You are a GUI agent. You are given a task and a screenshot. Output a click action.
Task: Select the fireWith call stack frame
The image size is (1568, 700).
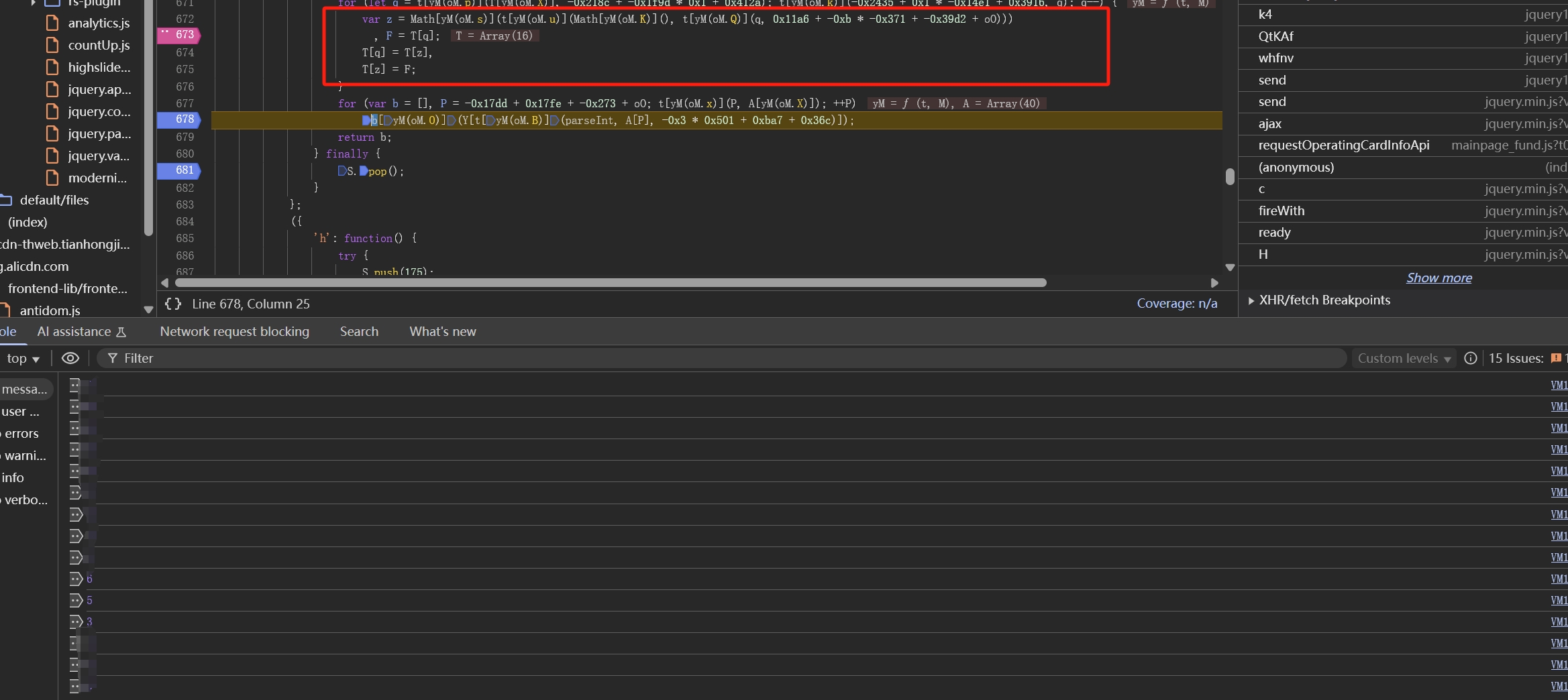1403,211
